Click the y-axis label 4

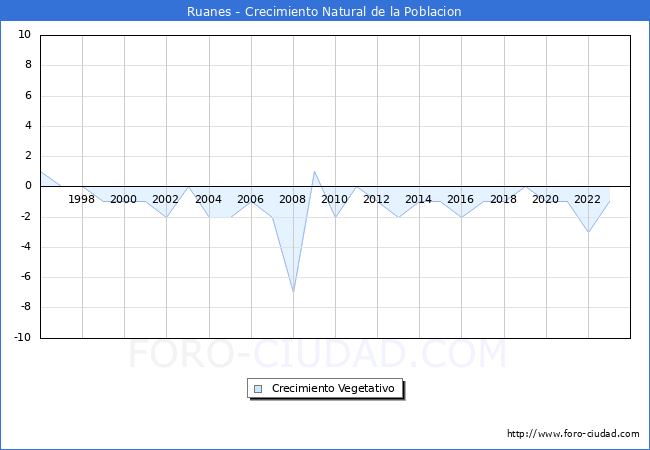coord(28,126)
